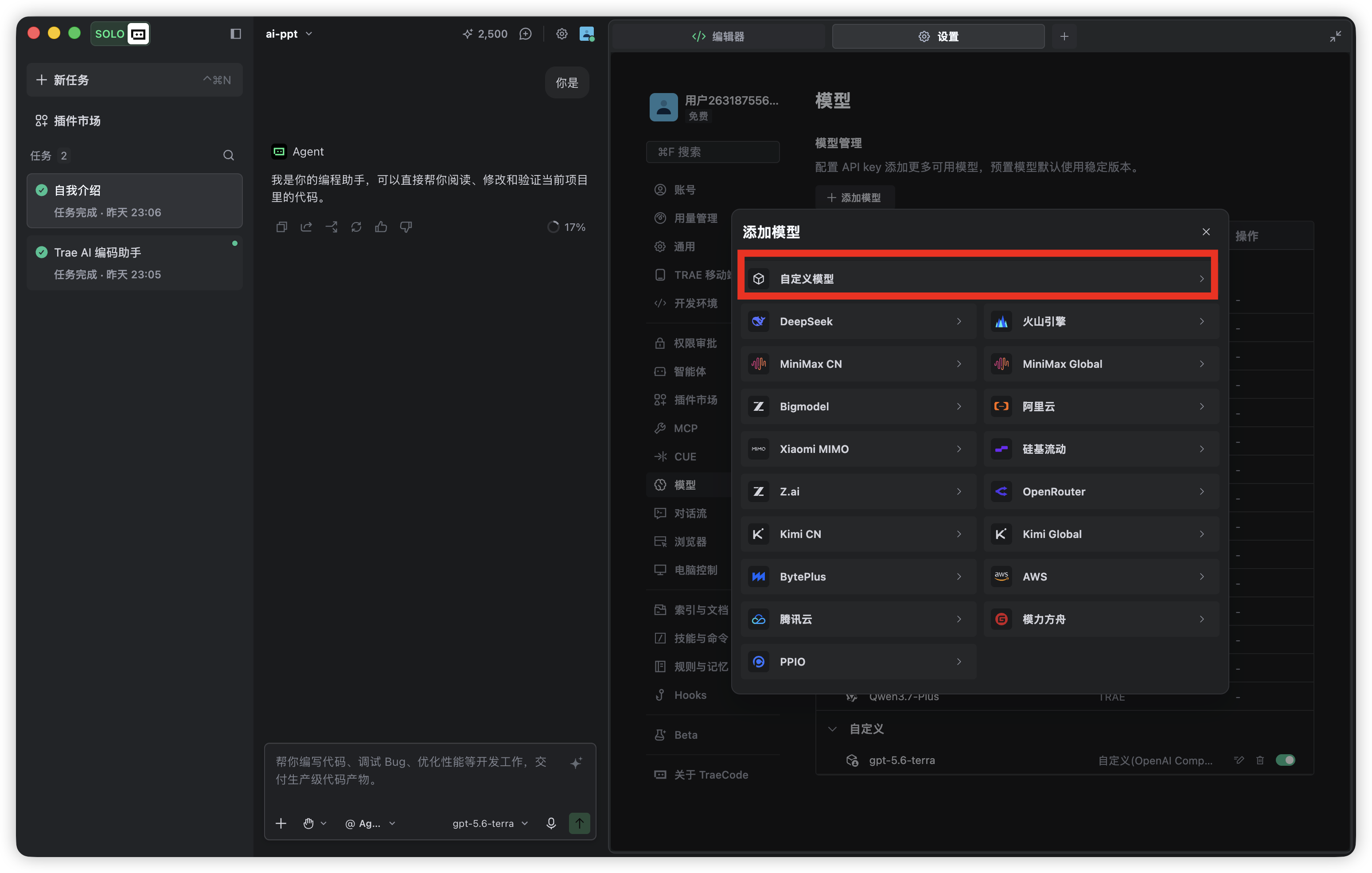Choose Bigmodel provider

coord(858,406)
